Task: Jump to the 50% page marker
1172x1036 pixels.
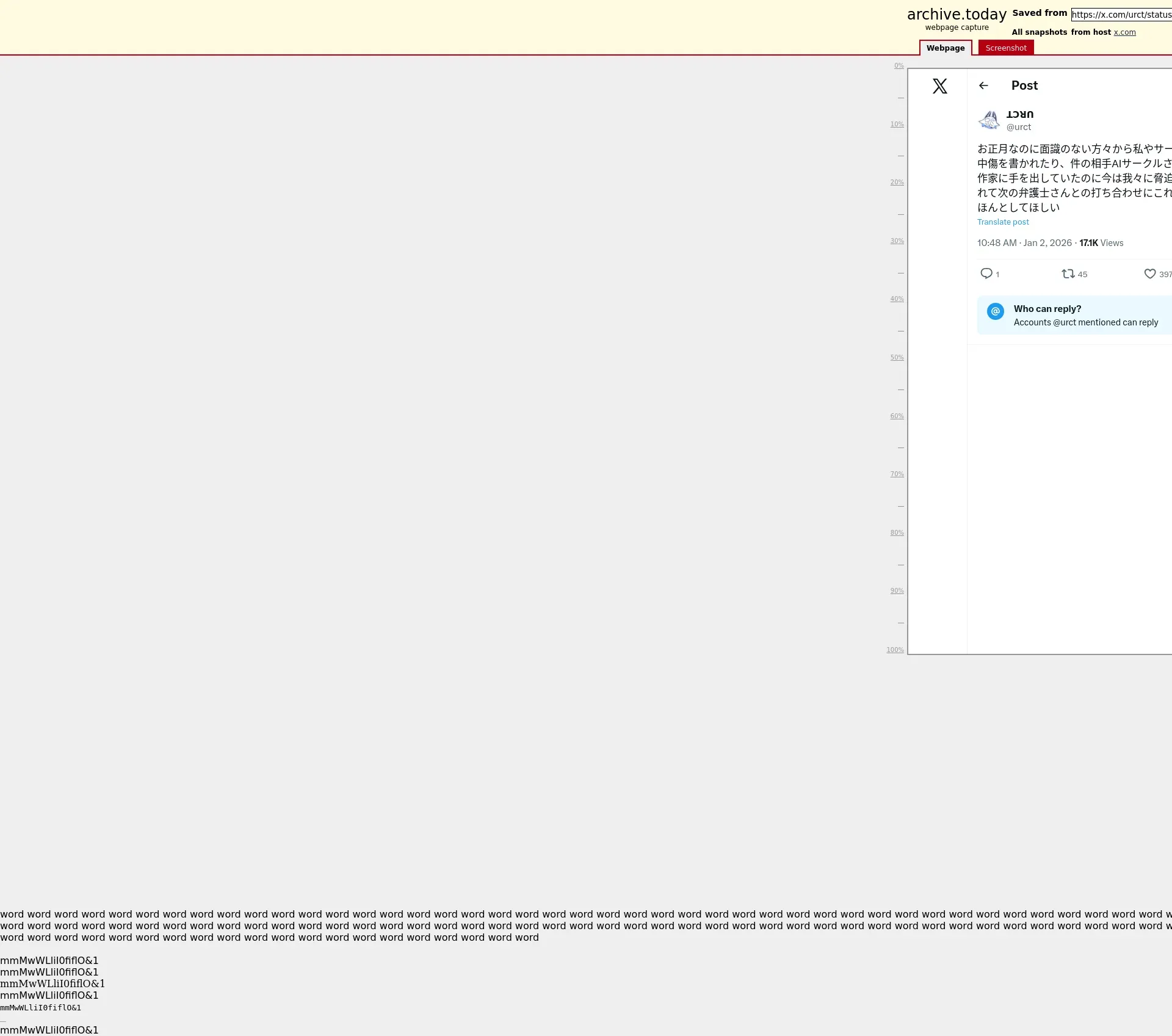Action: pos(897,358)
